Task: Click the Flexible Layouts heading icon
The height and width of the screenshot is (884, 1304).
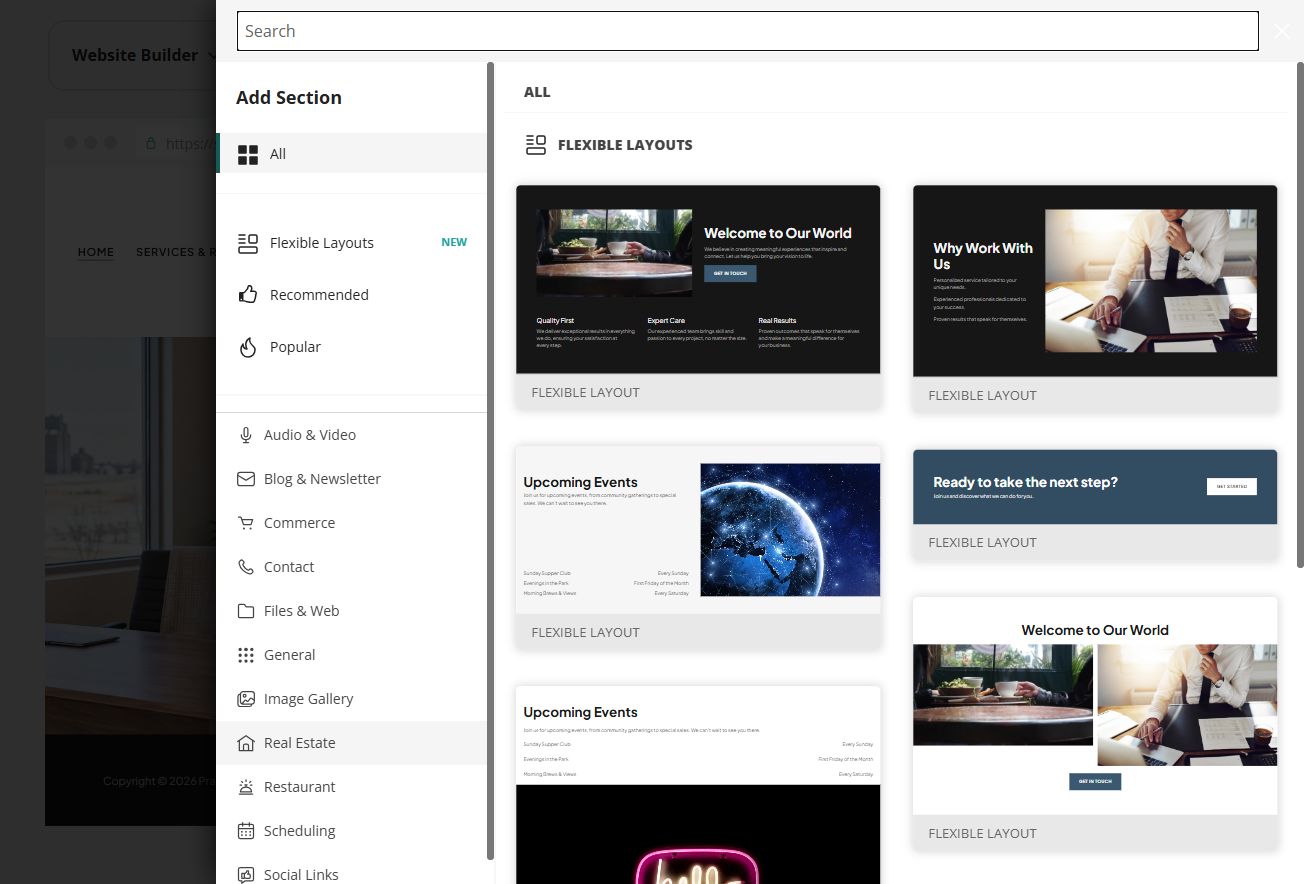Action: click(536, 145)
